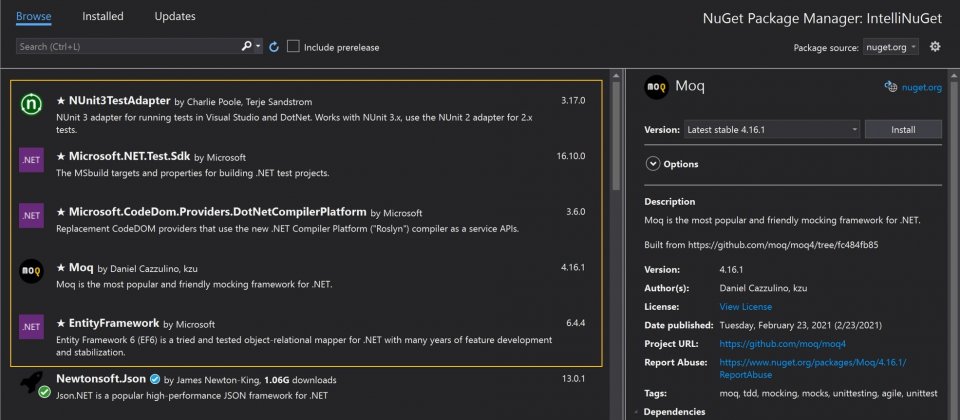This screenshot has height=420, width=960.
Task: Click the version number 16.10.0
Action: [x=571, y=156]
